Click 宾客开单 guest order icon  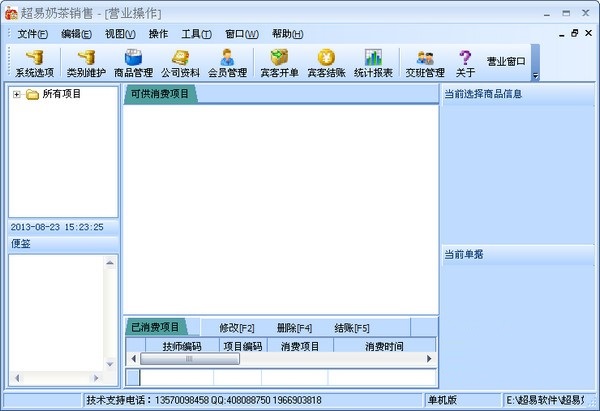(279, 63)
